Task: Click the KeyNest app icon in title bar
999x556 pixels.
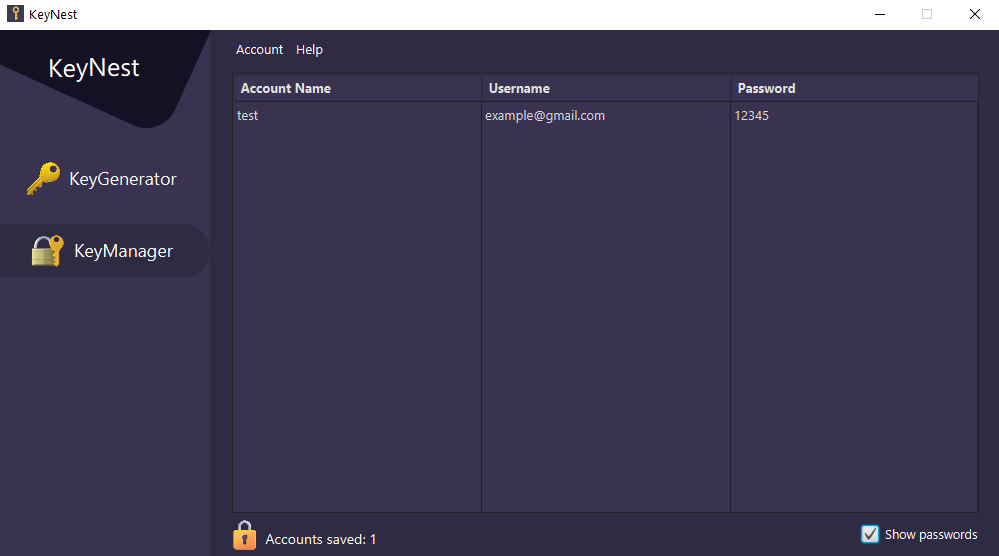Action: pos(15,14)
